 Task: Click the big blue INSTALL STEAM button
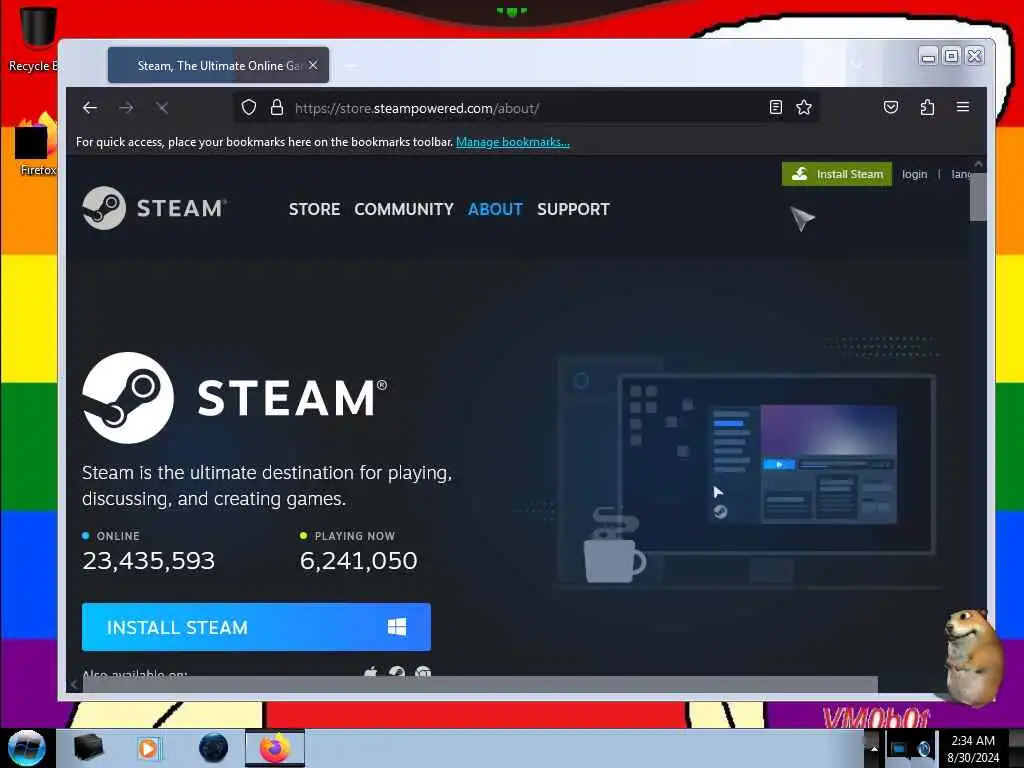coord(256,627)
